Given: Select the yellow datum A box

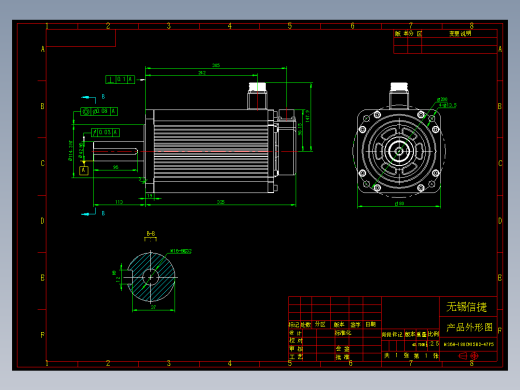Looking at the screenshot, I should 84,170.
